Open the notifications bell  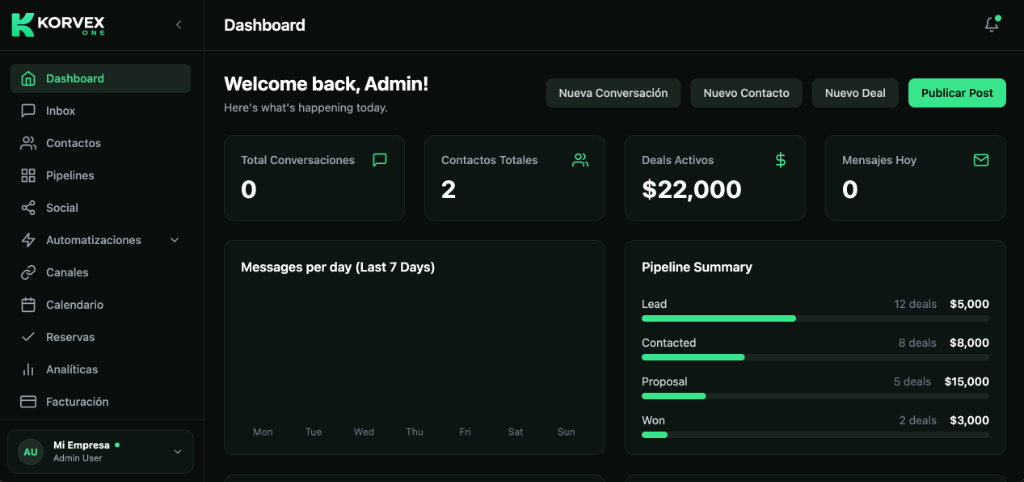(x=991, y=25)
